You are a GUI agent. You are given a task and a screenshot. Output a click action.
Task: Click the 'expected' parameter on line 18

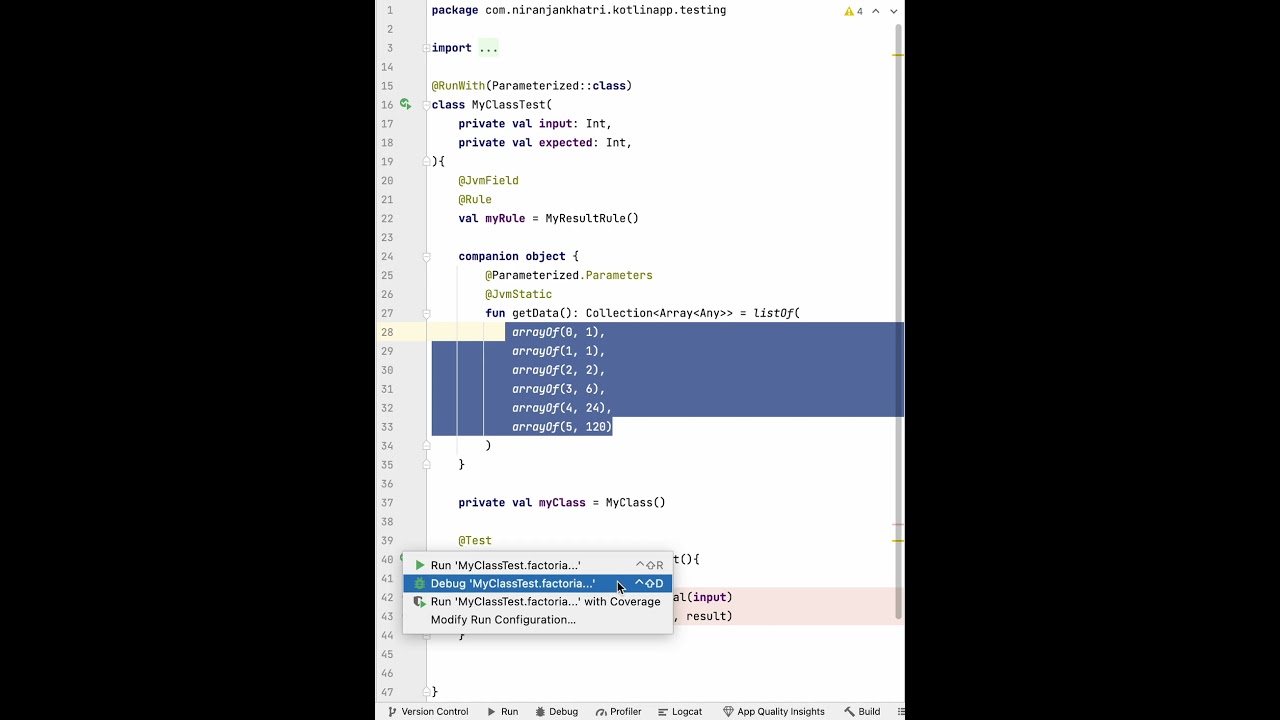pyautogui.click(x=565, y=143)
